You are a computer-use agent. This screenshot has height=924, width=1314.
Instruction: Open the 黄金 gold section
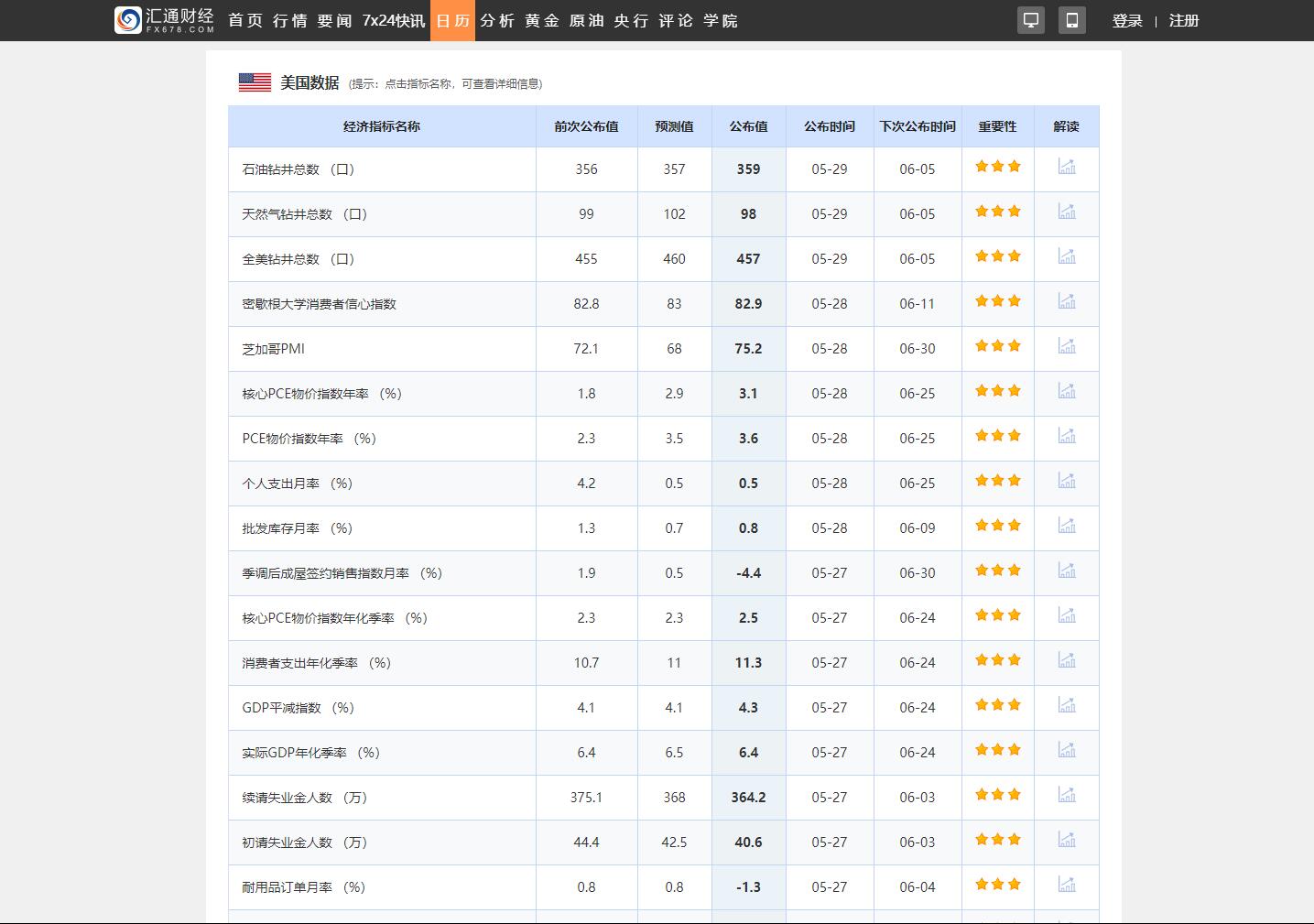click(x=541, y=20)
